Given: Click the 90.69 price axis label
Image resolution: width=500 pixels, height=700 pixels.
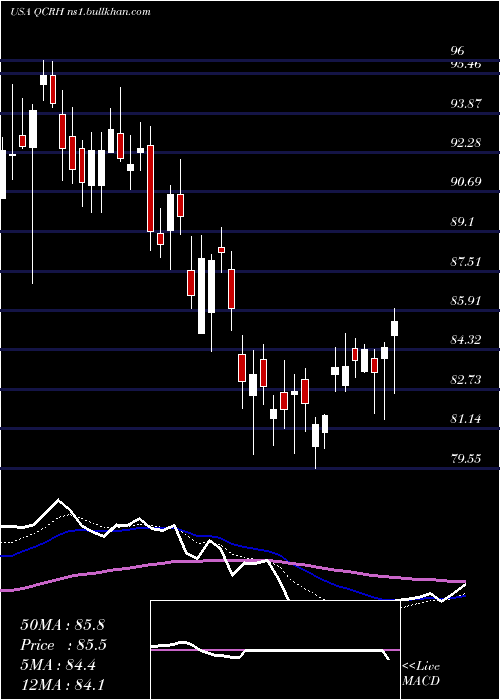Looking at the screenshot, I should pos(466,182).
